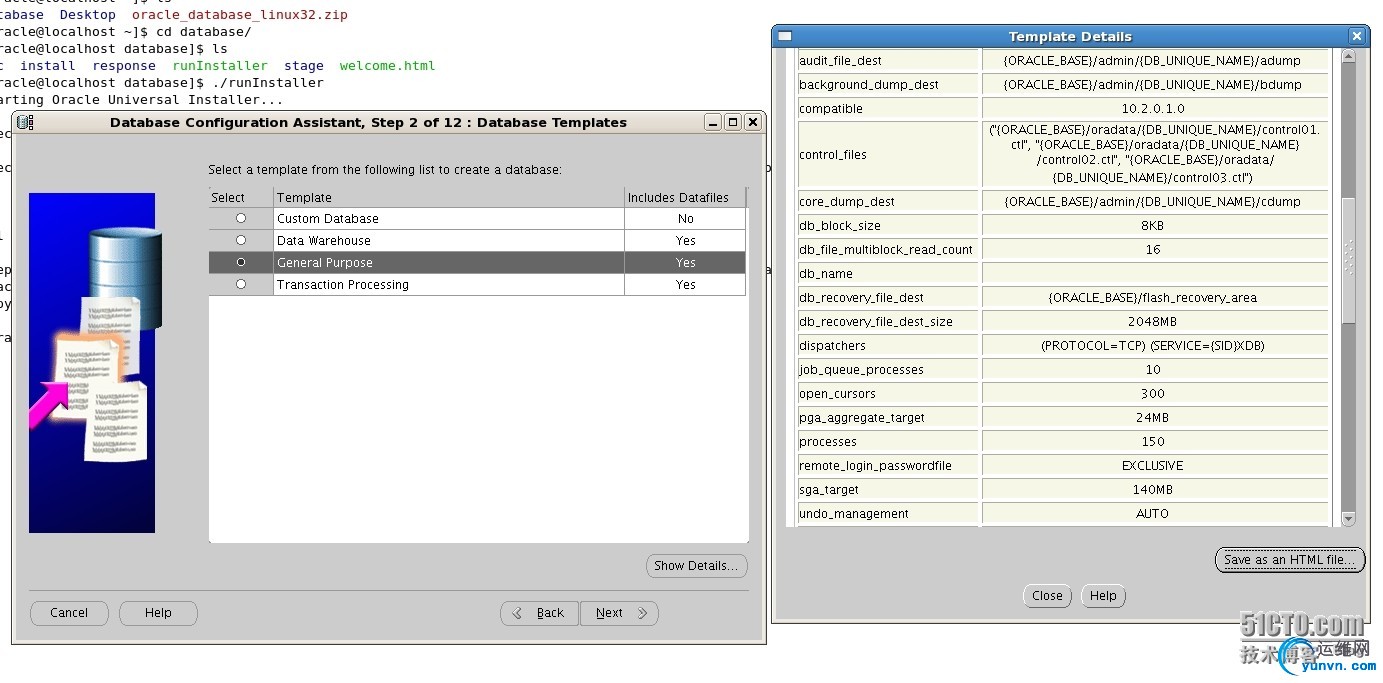
Task: Close the Template Details dialog via Close button
Action: pos(1047,595)
